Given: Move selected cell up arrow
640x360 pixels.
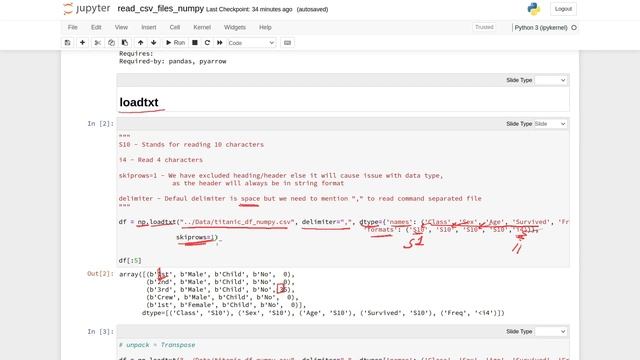Looking at the screenshot, I should pyautogui.click(x=140, y=43).
